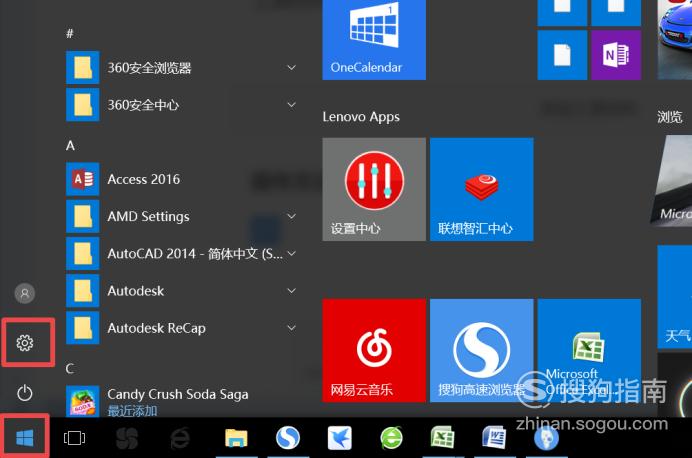Open File Explorer from the taskbar
This screenshot has height=458, width=692.
tap(236, 439)
